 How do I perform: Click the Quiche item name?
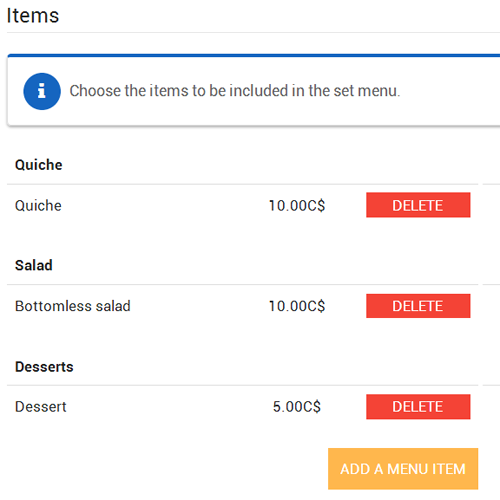point(38,205)
